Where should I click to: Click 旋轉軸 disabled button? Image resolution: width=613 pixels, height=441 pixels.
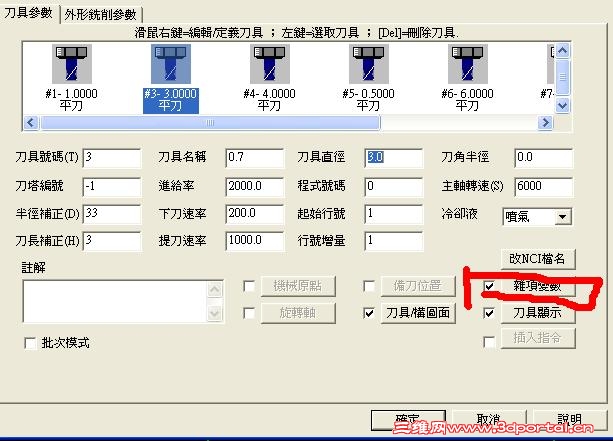click(x=298, y=313)
